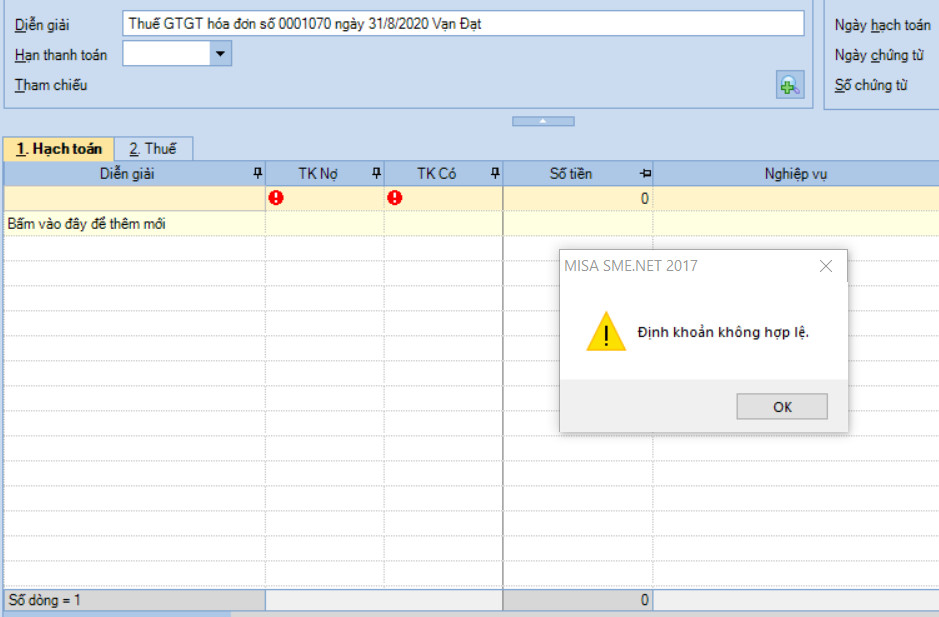Collapse the header panel with arrow bar
939x617 pixels.
pos(543,122)
